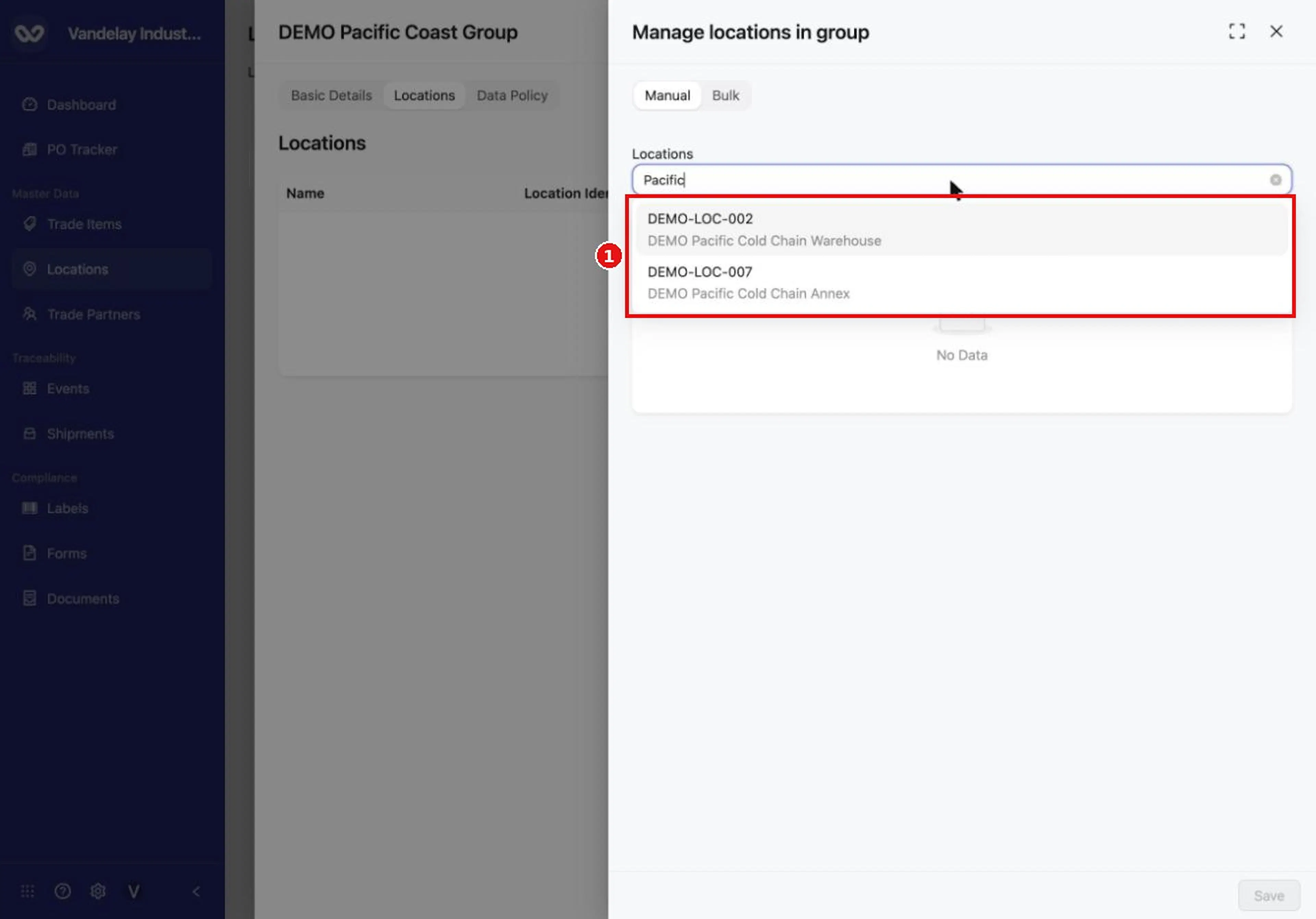Open Forms in the sidebar

tap(112, 553)
